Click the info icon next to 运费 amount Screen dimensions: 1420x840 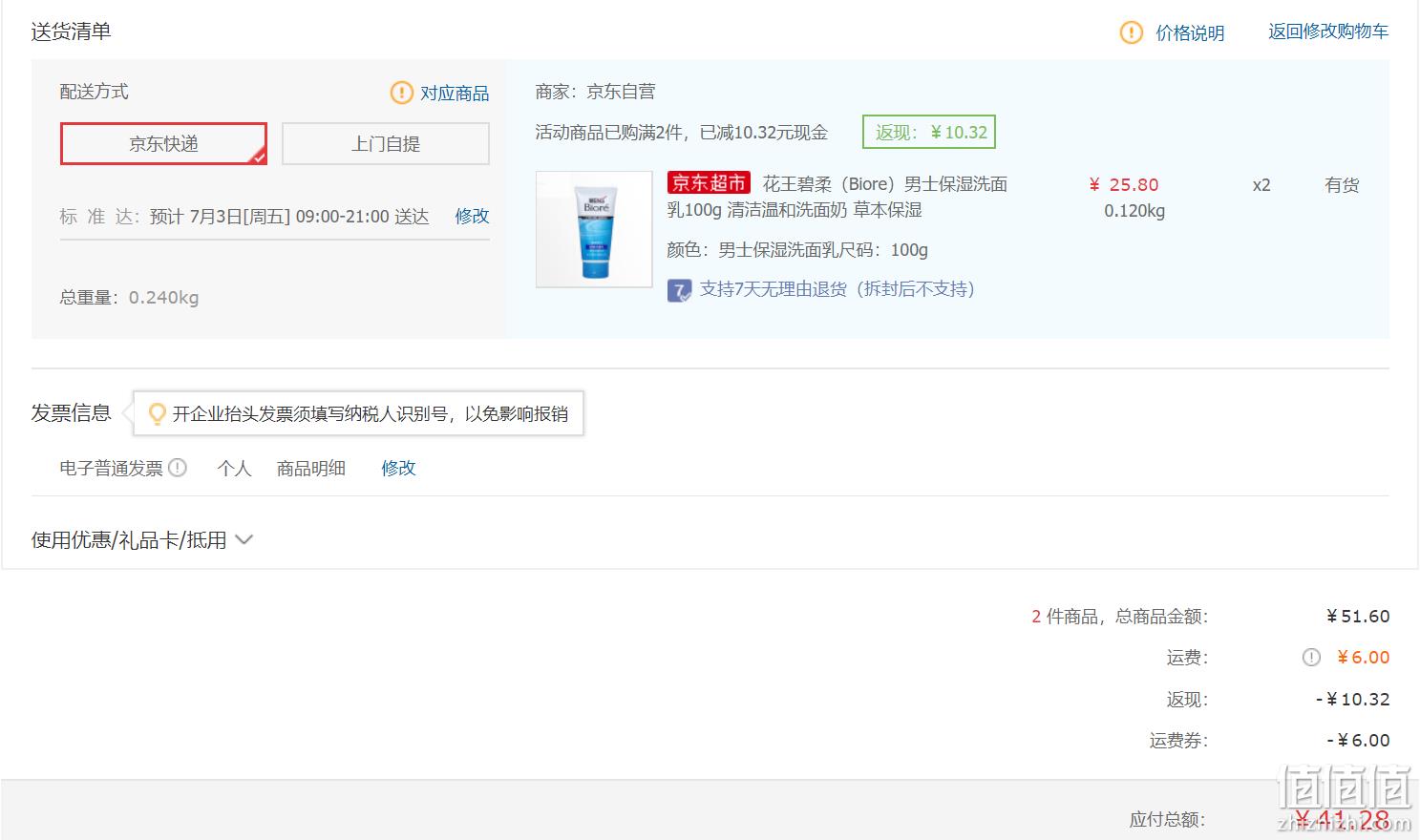click(1312, 658)
